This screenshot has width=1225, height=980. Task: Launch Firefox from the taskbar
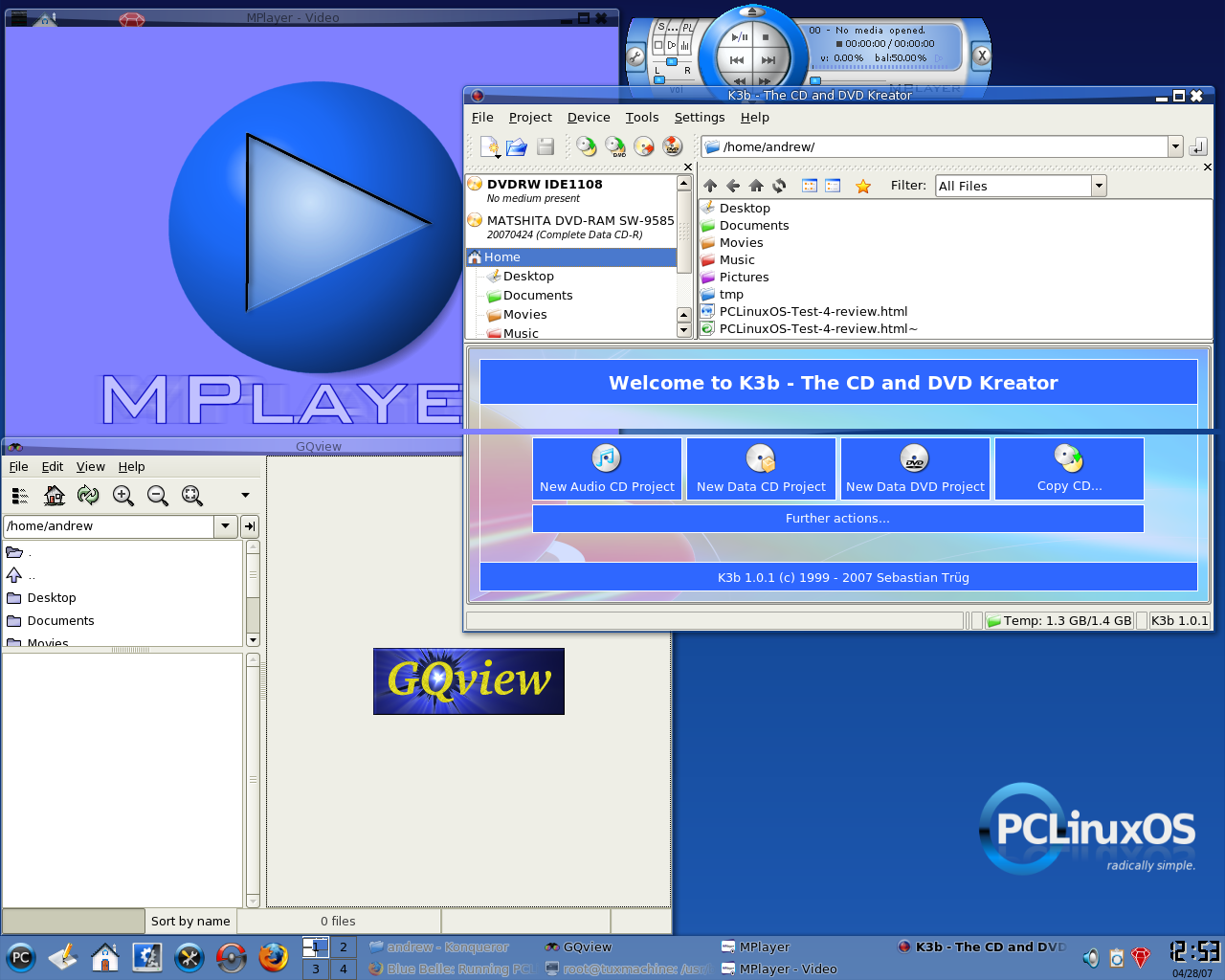click(274, 956)
